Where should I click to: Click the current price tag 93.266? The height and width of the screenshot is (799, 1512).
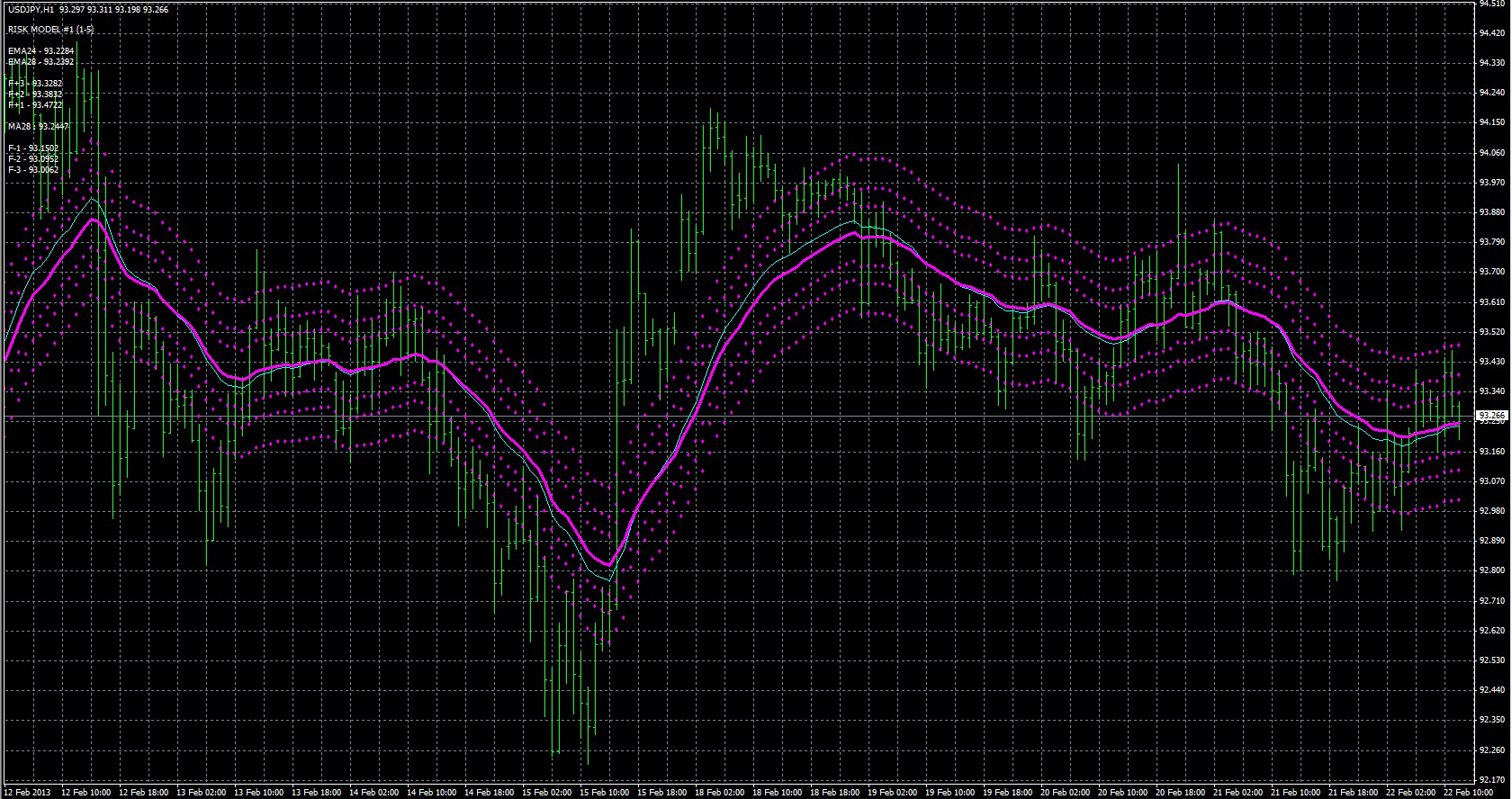[1492, 416]
